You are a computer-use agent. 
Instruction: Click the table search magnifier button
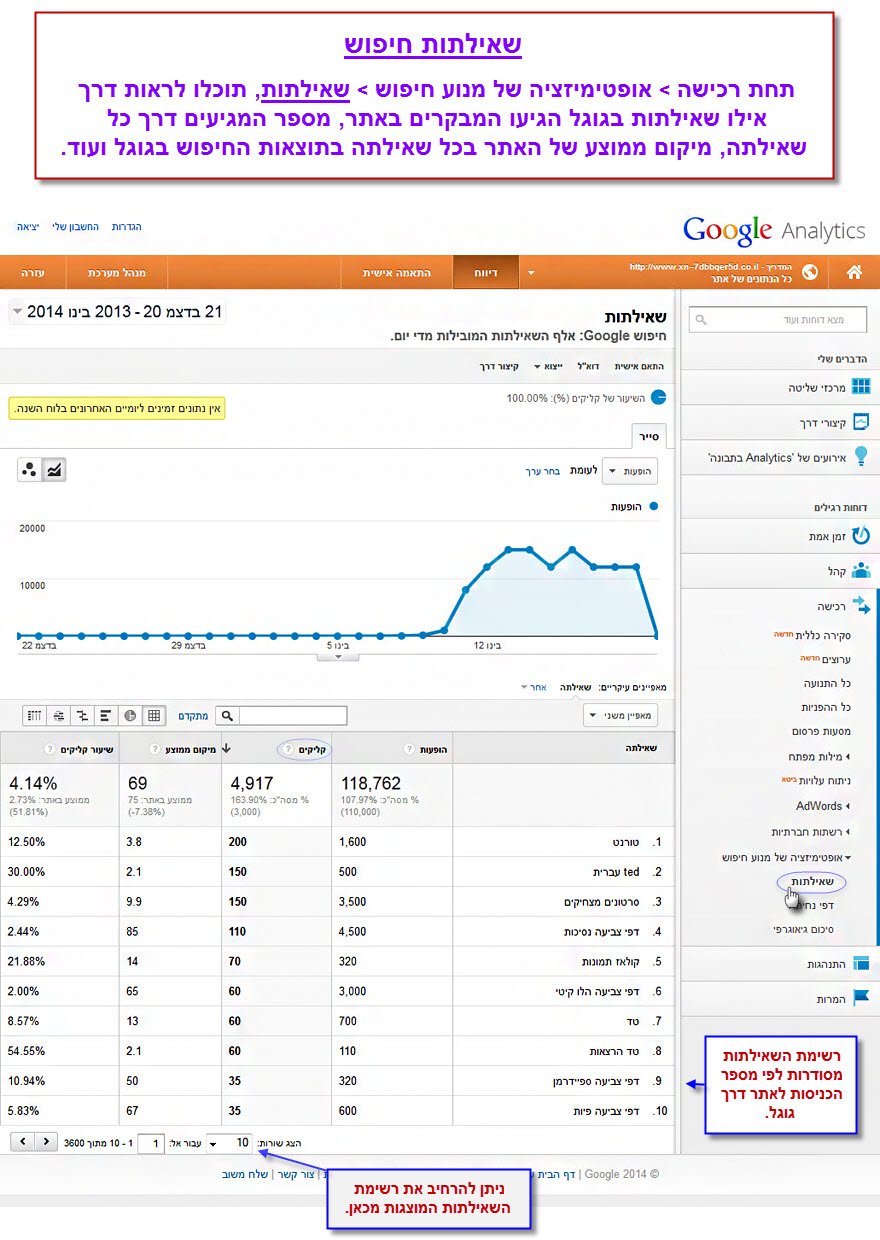point(228,715)
